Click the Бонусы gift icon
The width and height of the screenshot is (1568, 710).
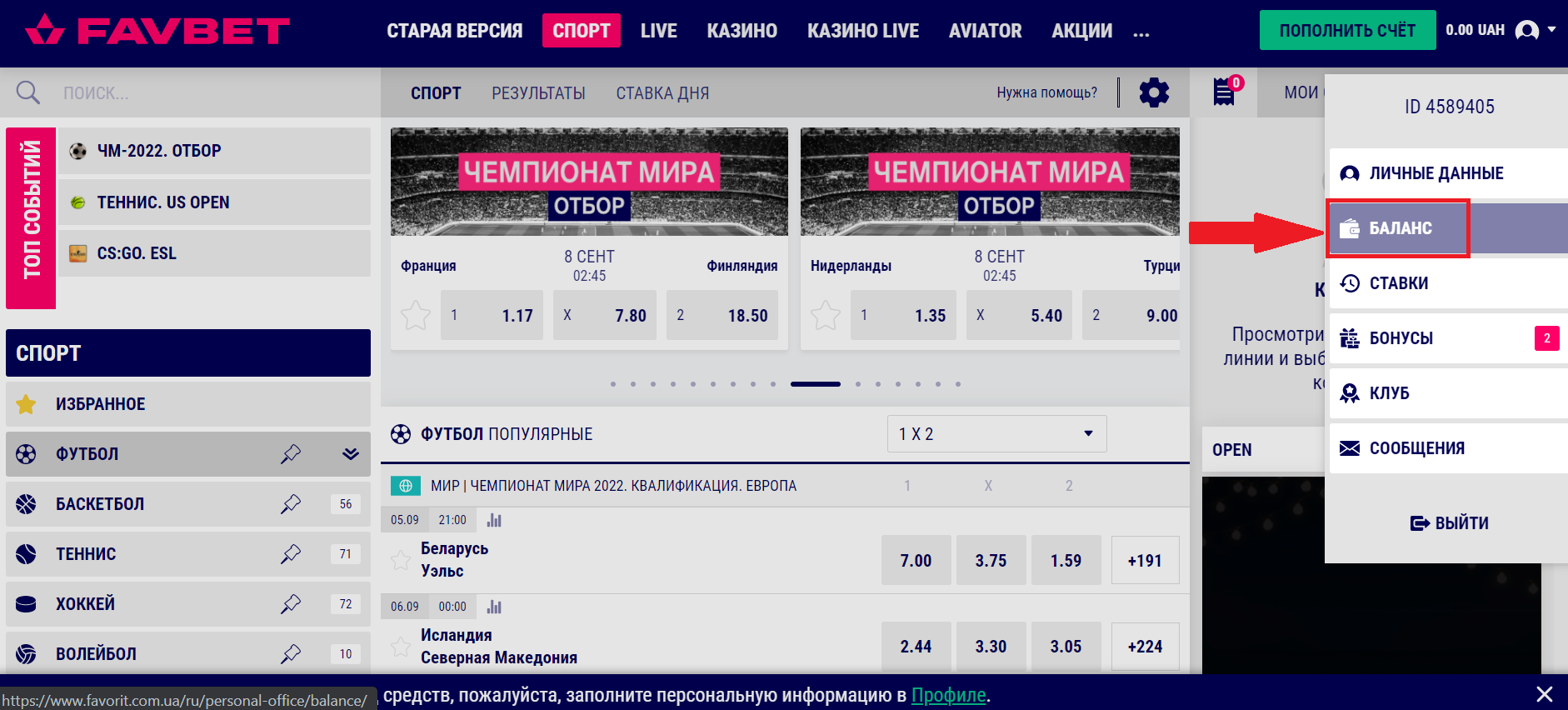1349,338
